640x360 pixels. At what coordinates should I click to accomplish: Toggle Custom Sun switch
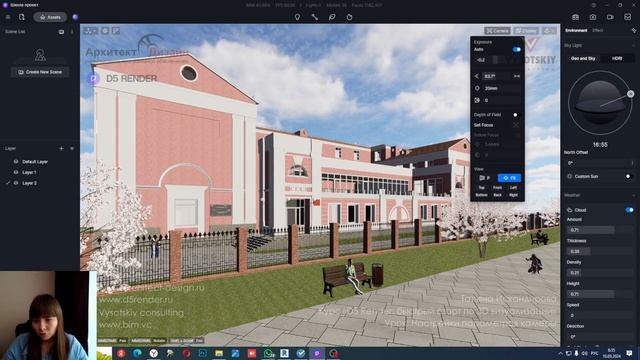coord(629,176)
